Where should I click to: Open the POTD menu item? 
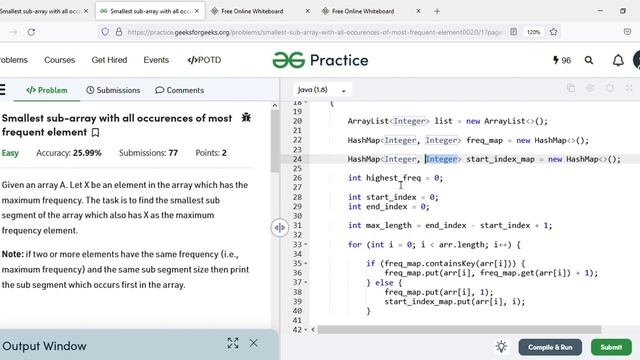click(204, 60)
